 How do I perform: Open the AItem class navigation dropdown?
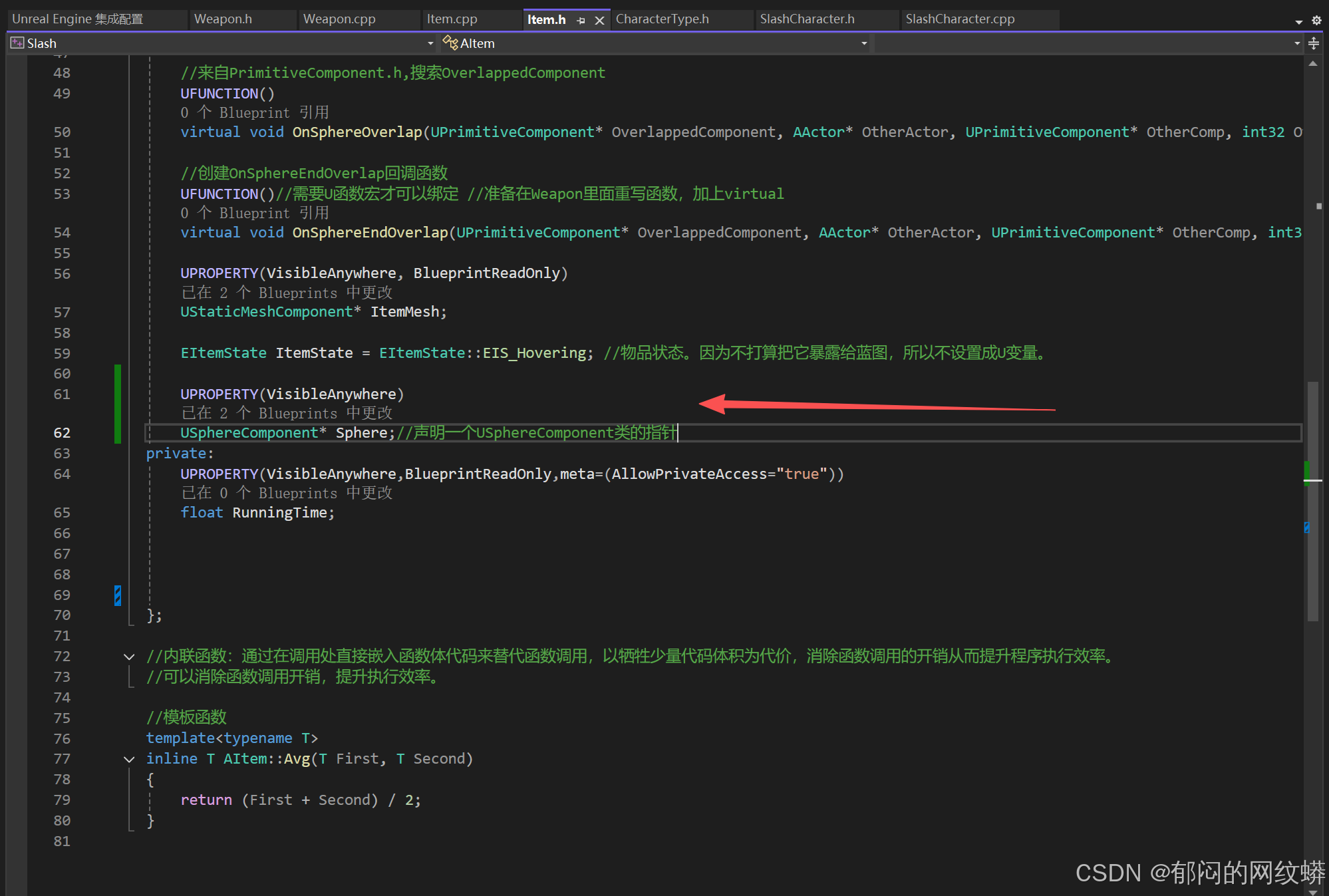[864, 43]
